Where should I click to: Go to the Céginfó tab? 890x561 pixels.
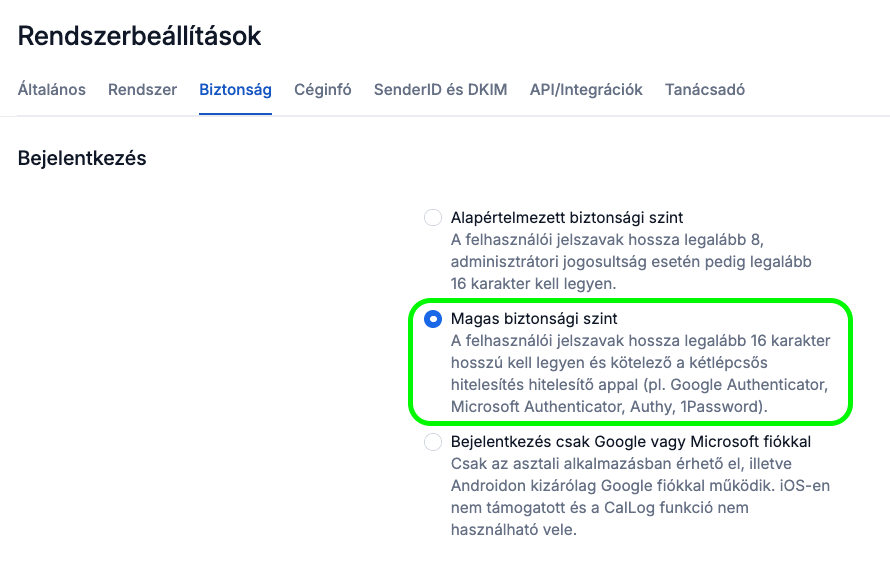[x=323, y=89]
